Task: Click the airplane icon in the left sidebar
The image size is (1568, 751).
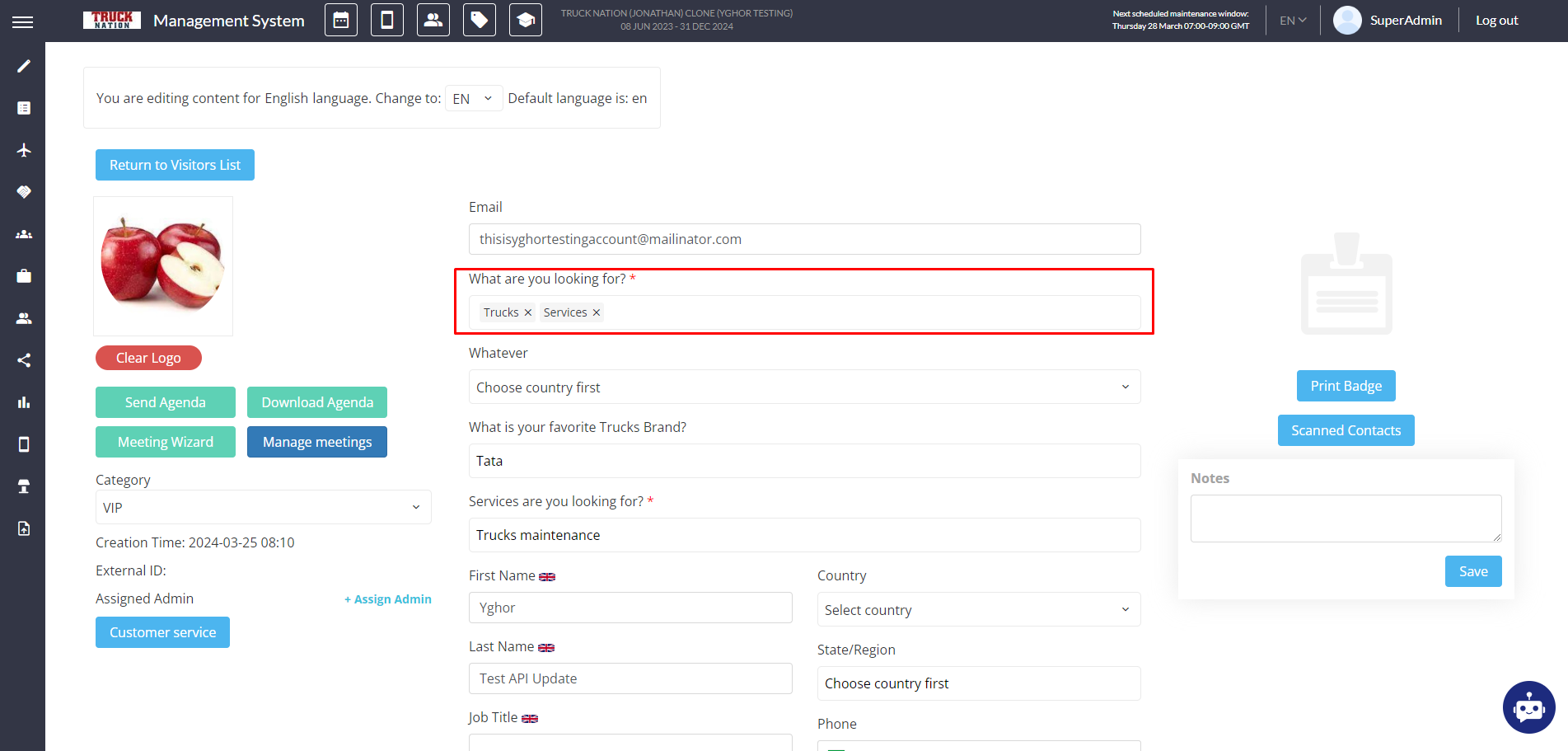Action: pos(23,150)
